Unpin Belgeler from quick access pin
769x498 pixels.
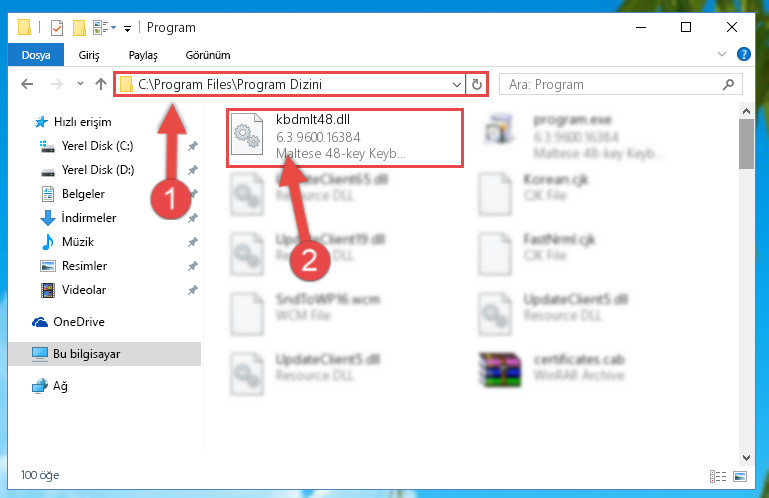193,194
